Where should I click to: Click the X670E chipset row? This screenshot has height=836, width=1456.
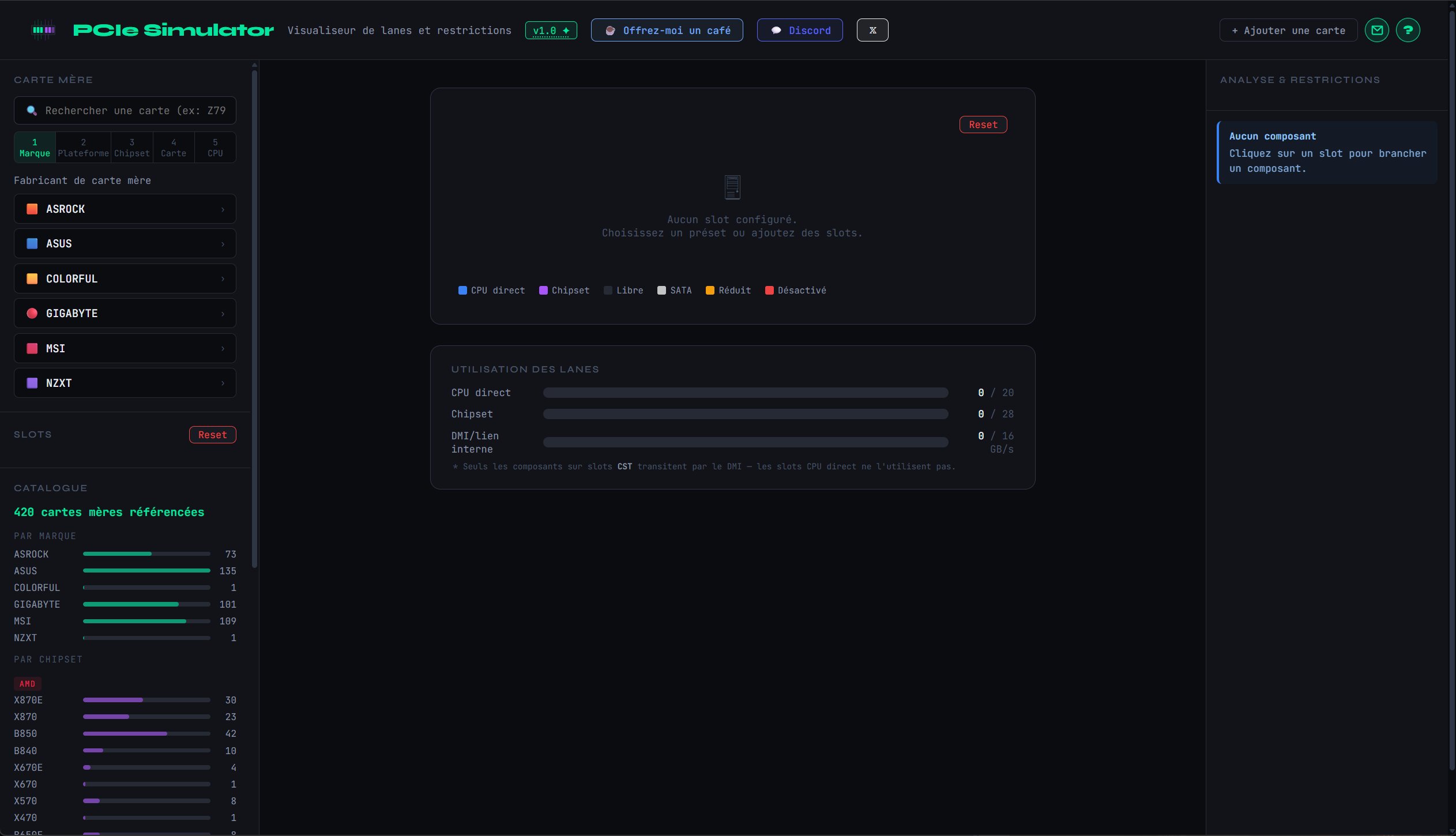(125, 767)
